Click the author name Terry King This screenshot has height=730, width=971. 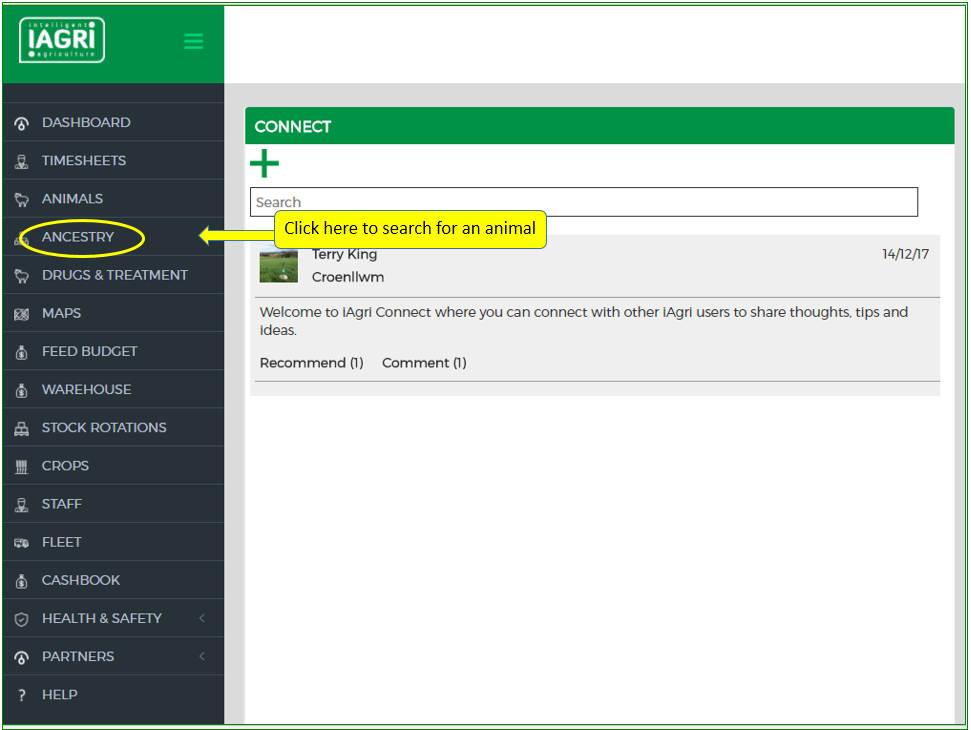[x=344, y=254]
